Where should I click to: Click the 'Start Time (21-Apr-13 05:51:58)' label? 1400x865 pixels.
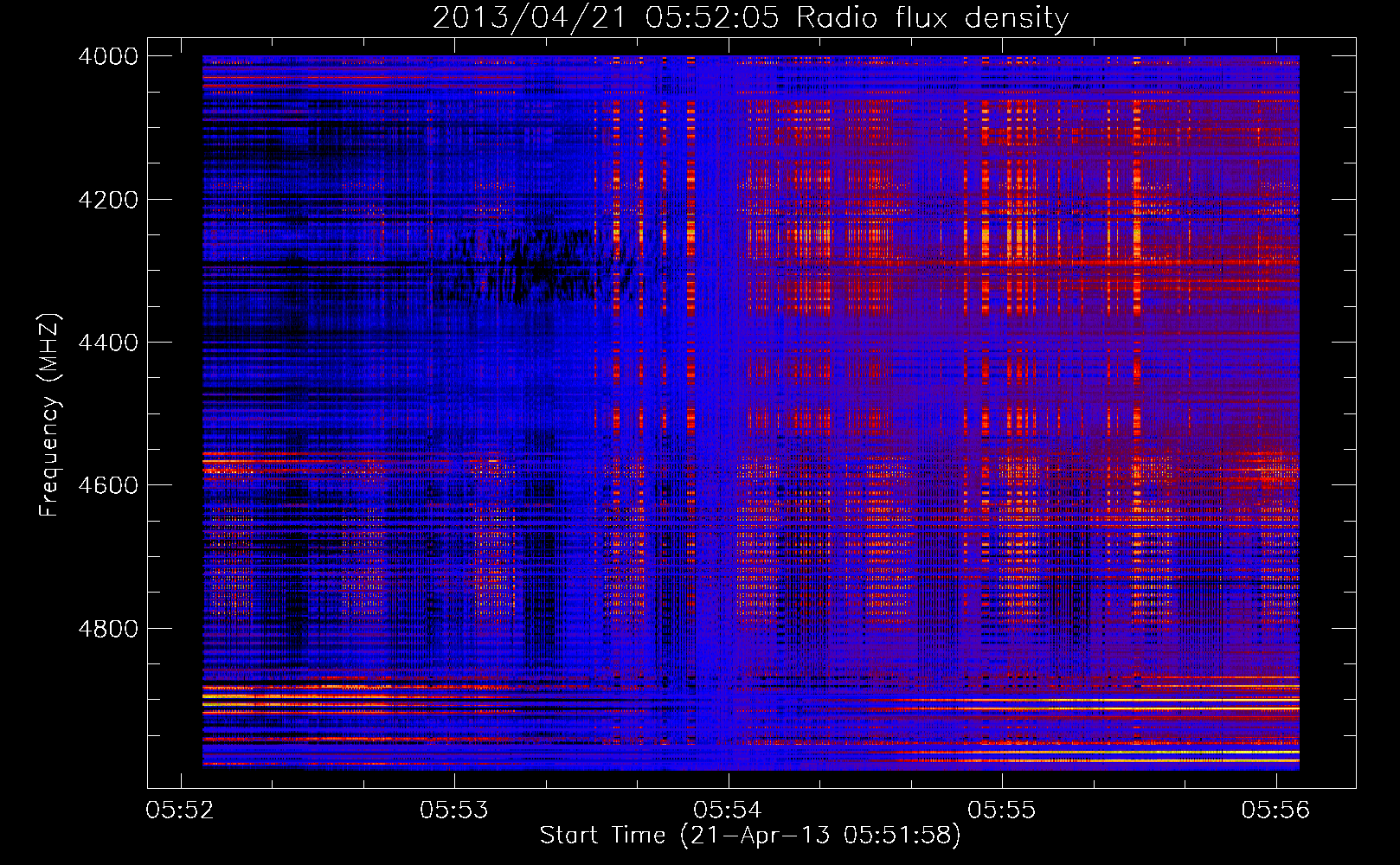[750, 836]
